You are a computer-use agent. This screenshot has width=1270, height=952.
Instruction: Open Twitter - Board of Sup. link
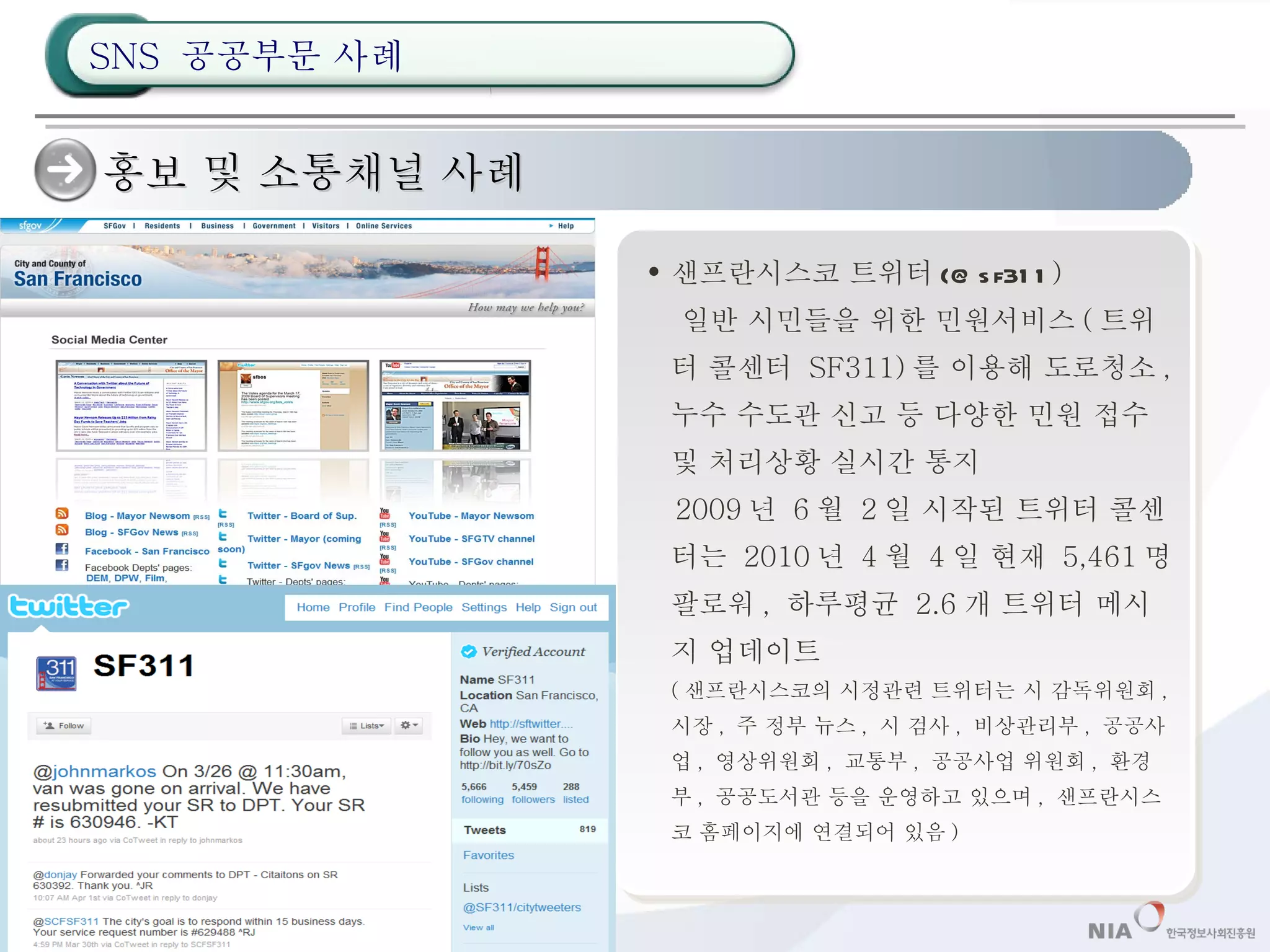coord(302,516)
